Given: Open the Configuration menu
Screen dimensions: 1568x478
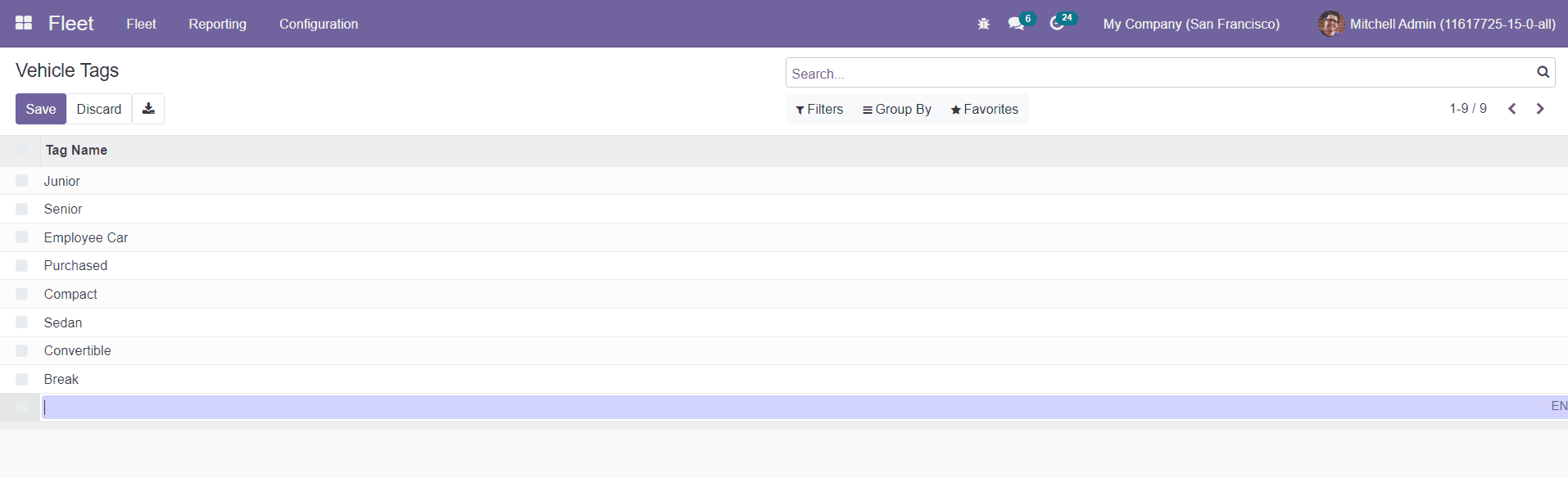Looking at the screenshot, I should 319,24.
